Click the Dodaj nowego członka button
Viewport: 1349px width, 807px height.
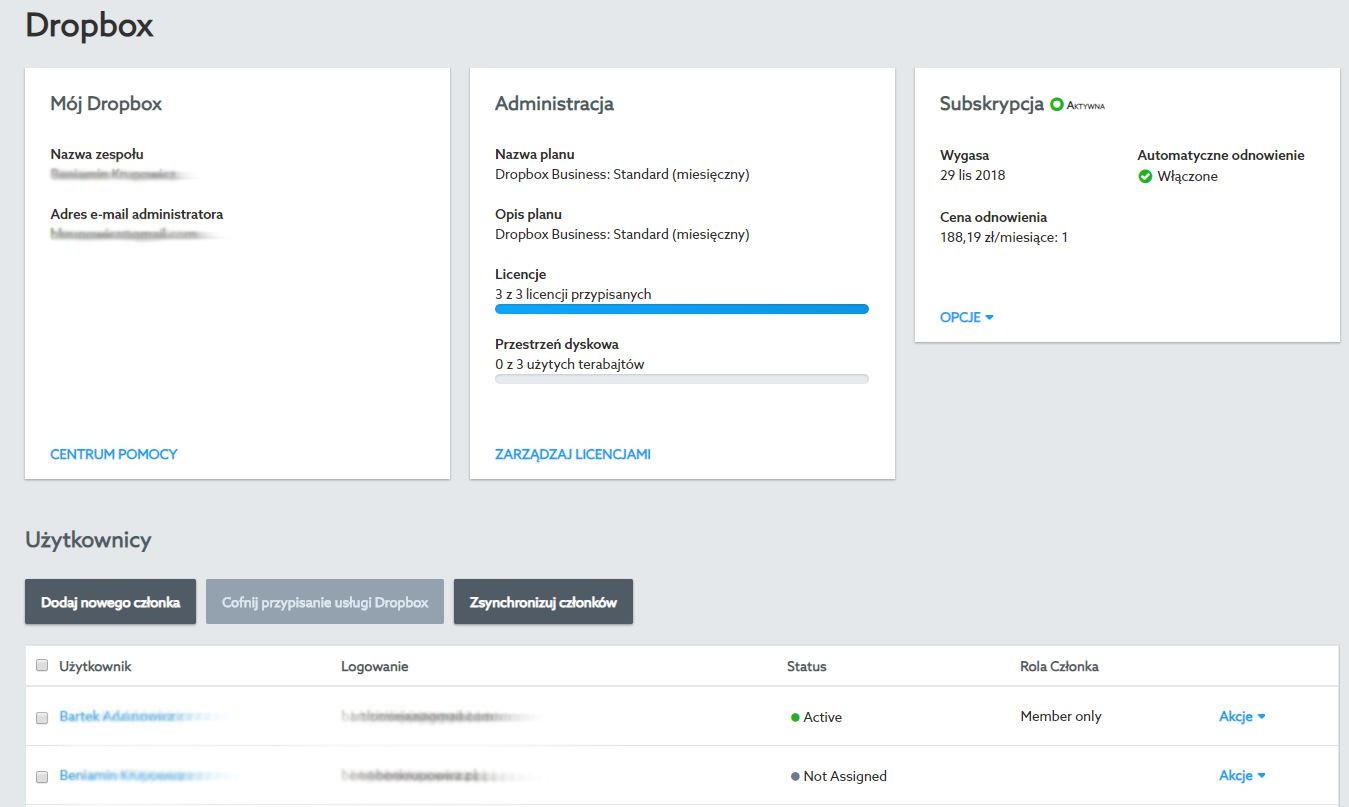[x=110, y=602]
